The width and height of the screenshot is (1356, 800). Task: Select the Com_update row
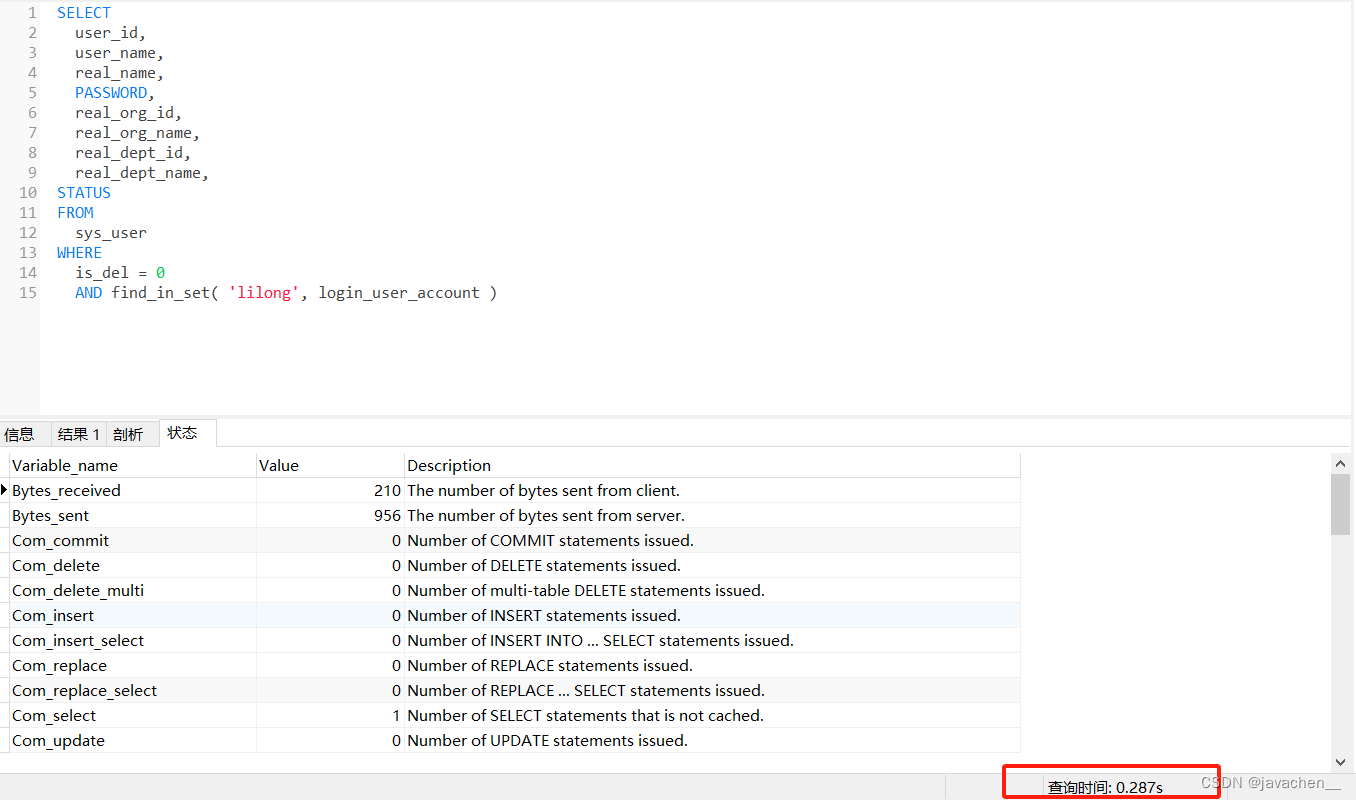(x=58, y=740)
